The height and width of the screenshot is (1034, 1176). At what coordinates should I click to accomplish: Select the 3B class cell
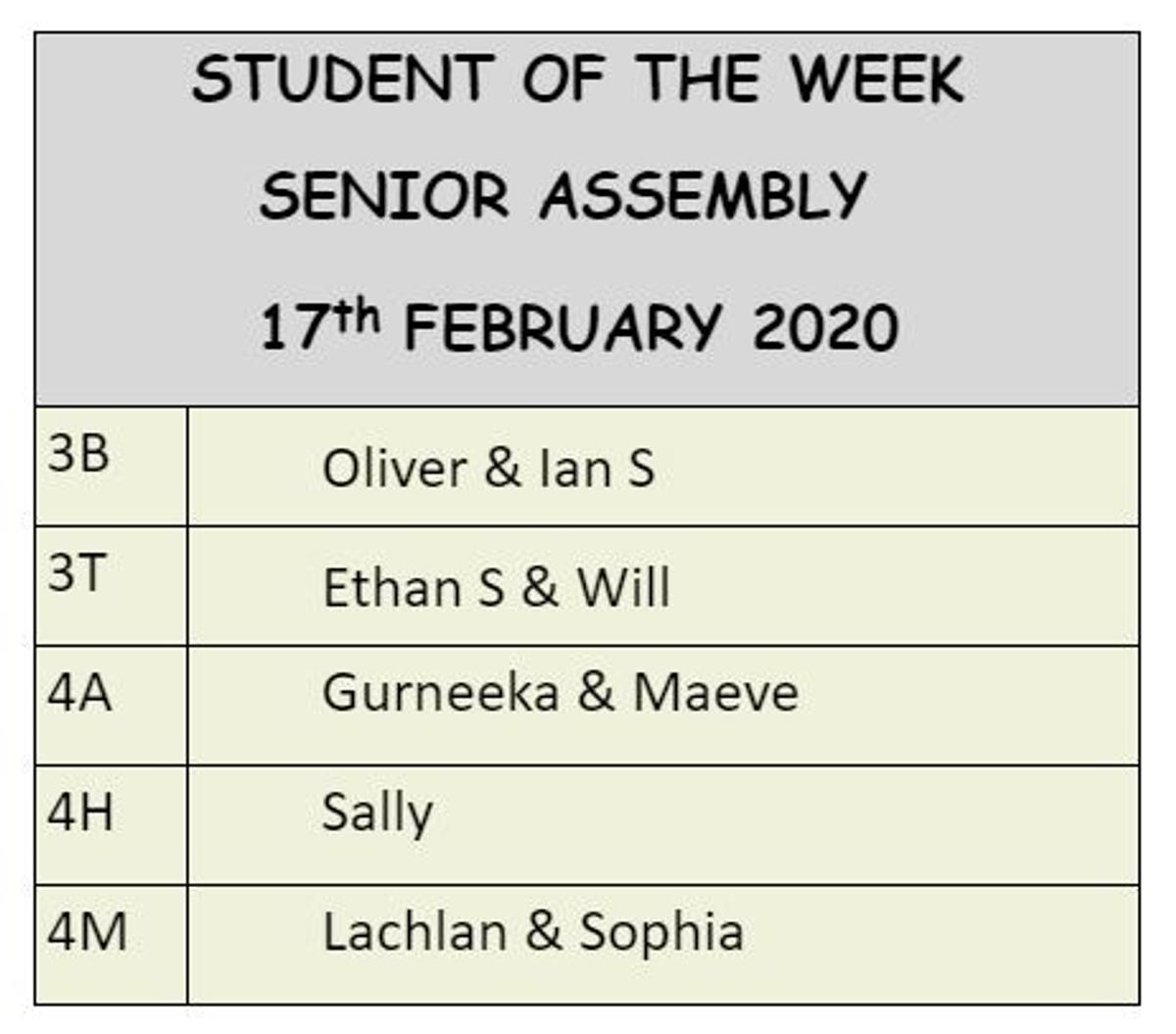(x=111, y=467)
